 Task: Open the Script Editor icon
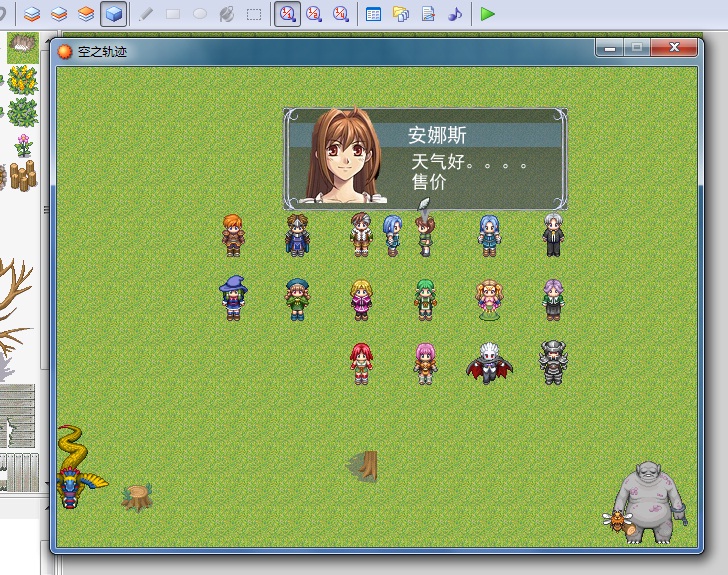point(428,14)
